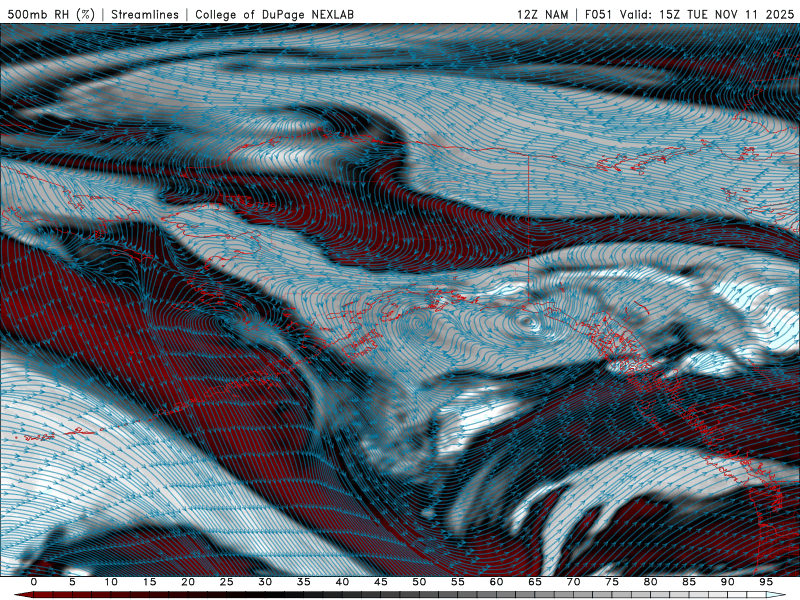Viewport: 800px width, 600px height.
Task: Click the "20" color scale label
Action: coord(188,582)
